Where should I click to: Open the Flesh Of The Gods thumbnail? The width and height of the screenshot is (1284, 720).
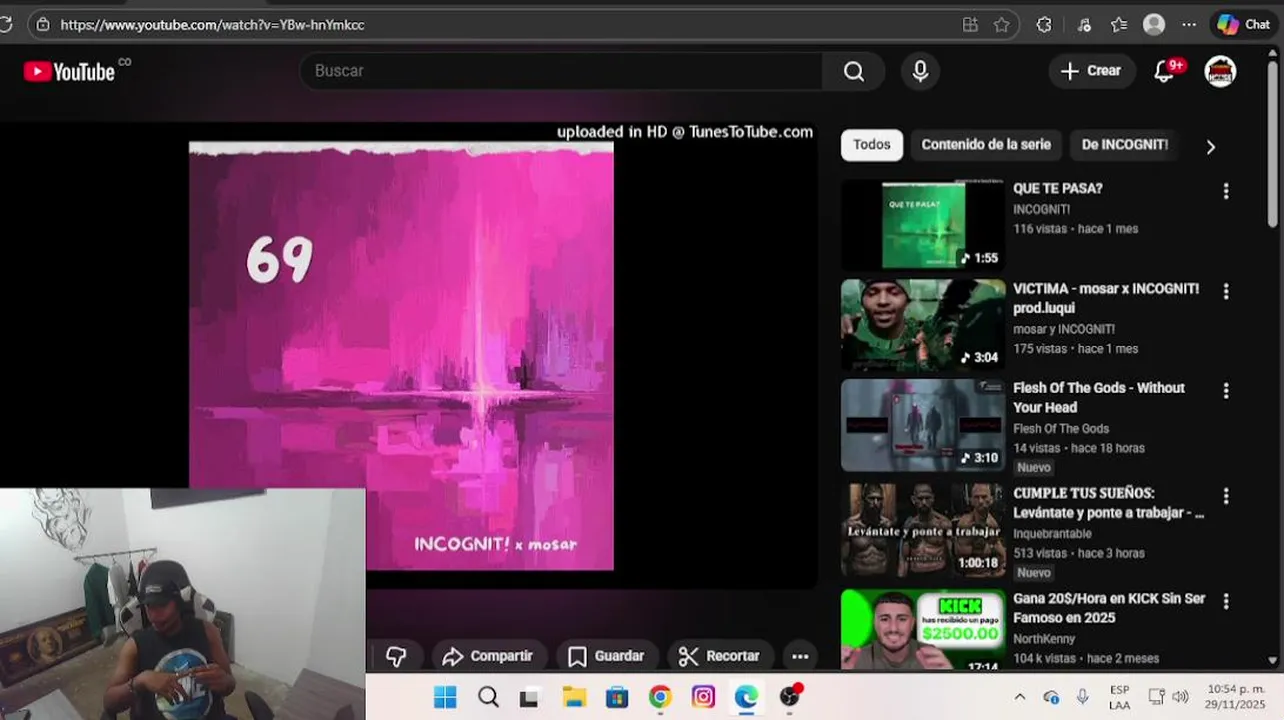coord(923,425)
